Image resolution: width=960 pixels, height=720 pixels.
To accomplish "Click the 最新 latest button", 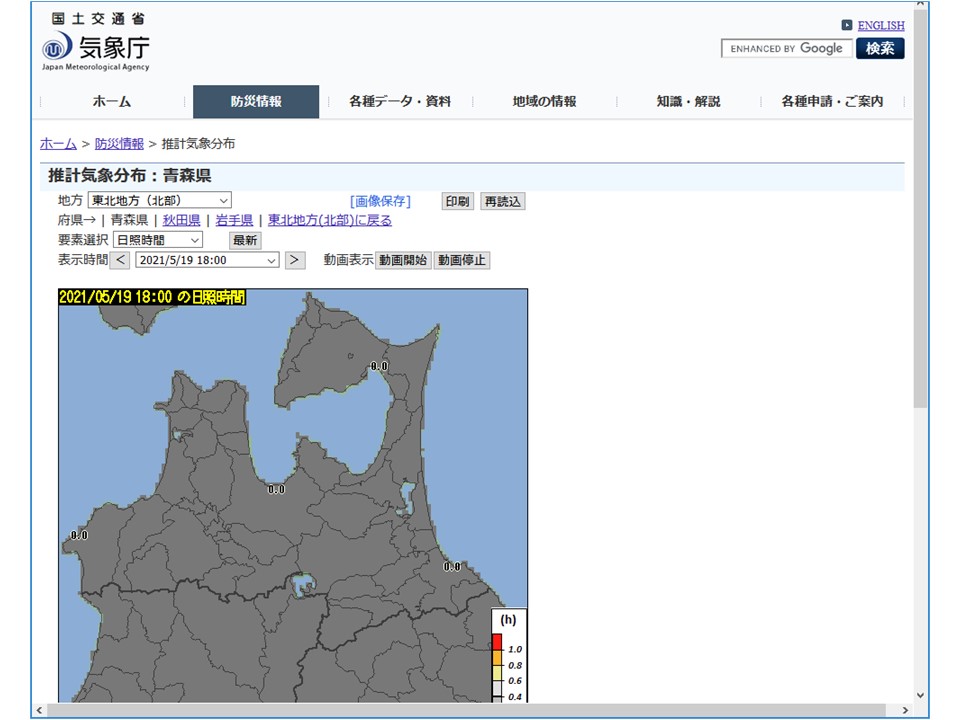I will pyautogui.click(x=245, y=241).
